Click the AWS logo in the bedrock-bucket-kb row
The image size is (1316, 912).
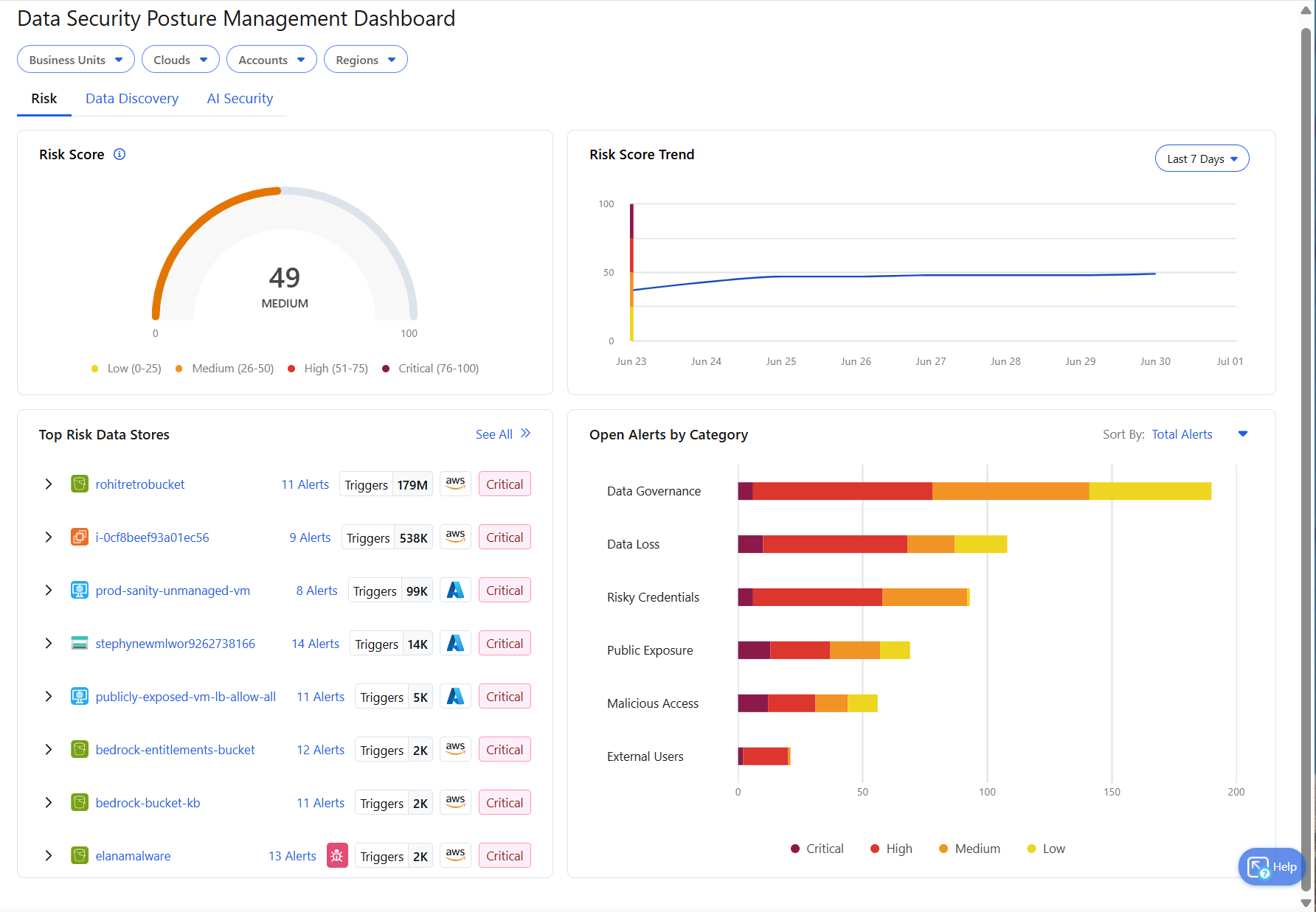455,802
